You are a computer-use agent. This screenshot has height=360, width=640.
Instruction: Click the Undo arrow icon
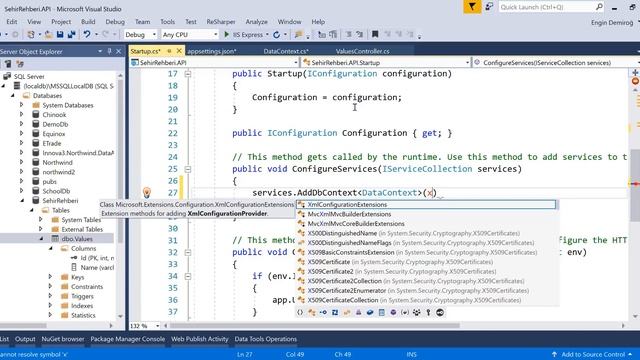click(87, 35)
